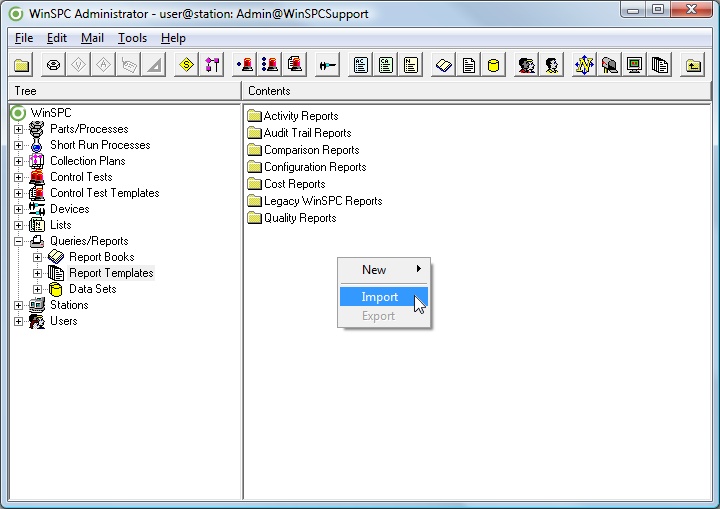The image size is (720, 509).
Task: Click the grayed-out V diamond toolbar icon
Action: coord(78,65)
